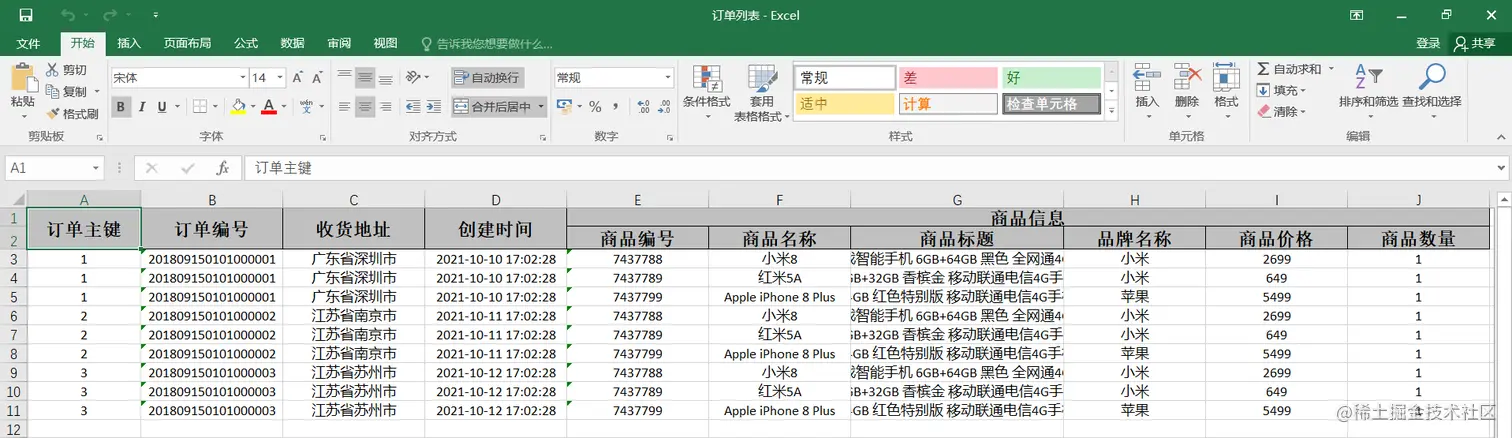Apply the 适中 (Neutral) yellow cell style
1512x438 pixels.
[845, 104]
